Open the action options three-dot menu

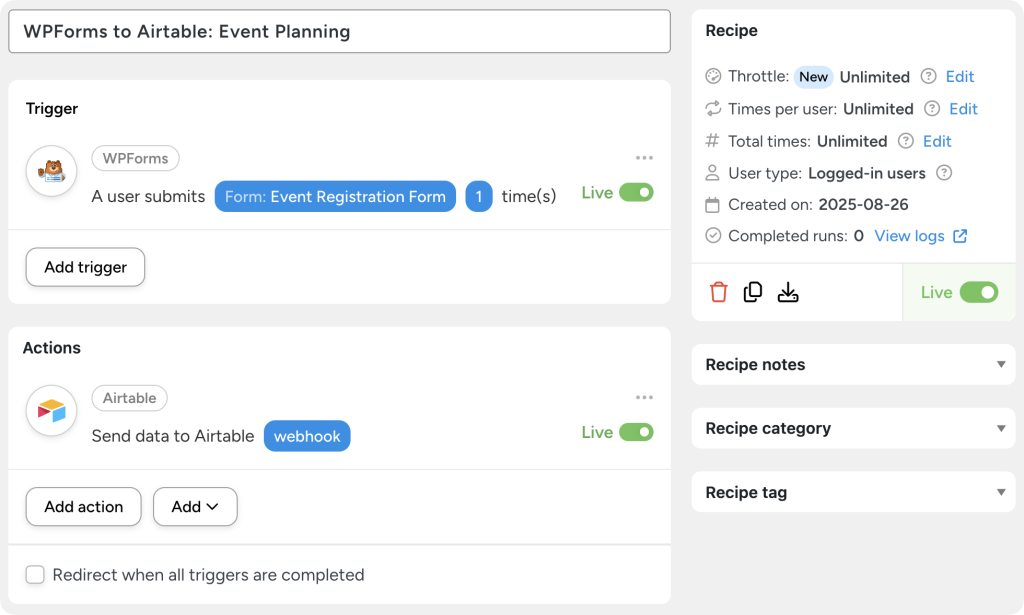click(x=644, y=396)
